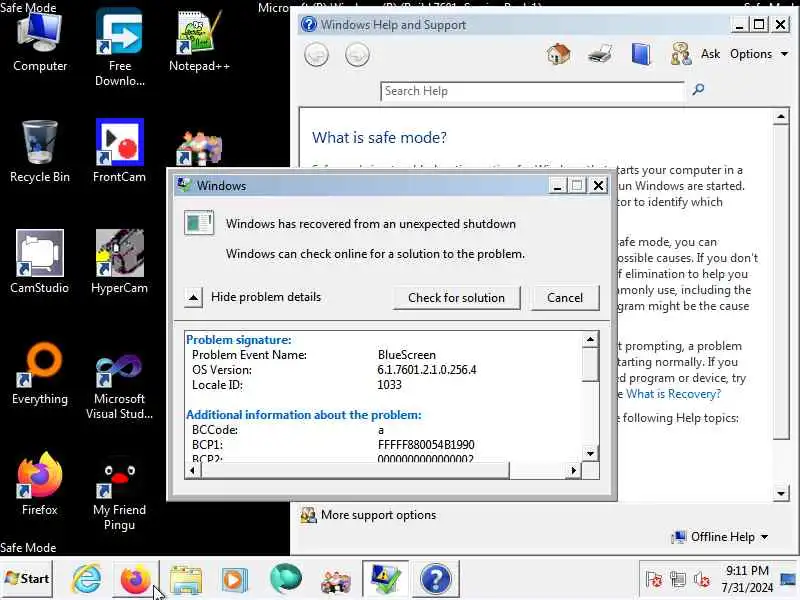Launch Microsoft Visual Studio shortcut
This screenshot has height=600, width=800.
(119, 387)
